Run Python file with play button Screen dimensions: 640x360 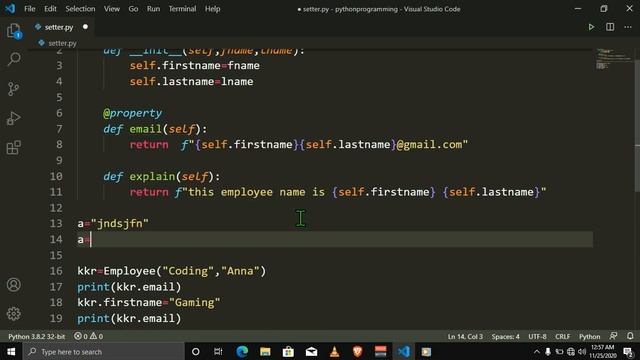(591, 27)
